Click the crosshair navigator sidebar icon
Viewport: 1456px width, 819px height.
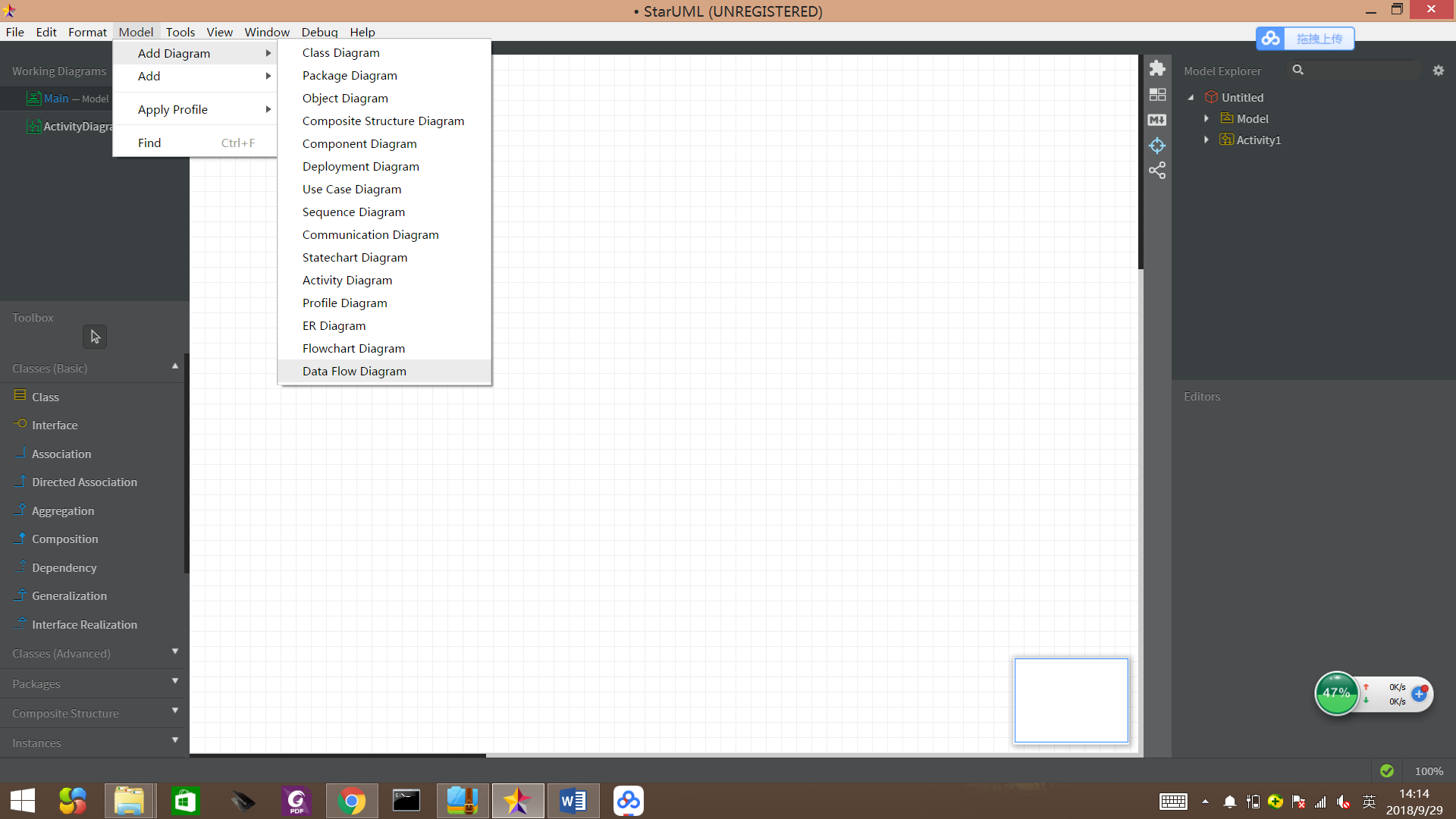pyautogui.click(x=1156, y=145)
